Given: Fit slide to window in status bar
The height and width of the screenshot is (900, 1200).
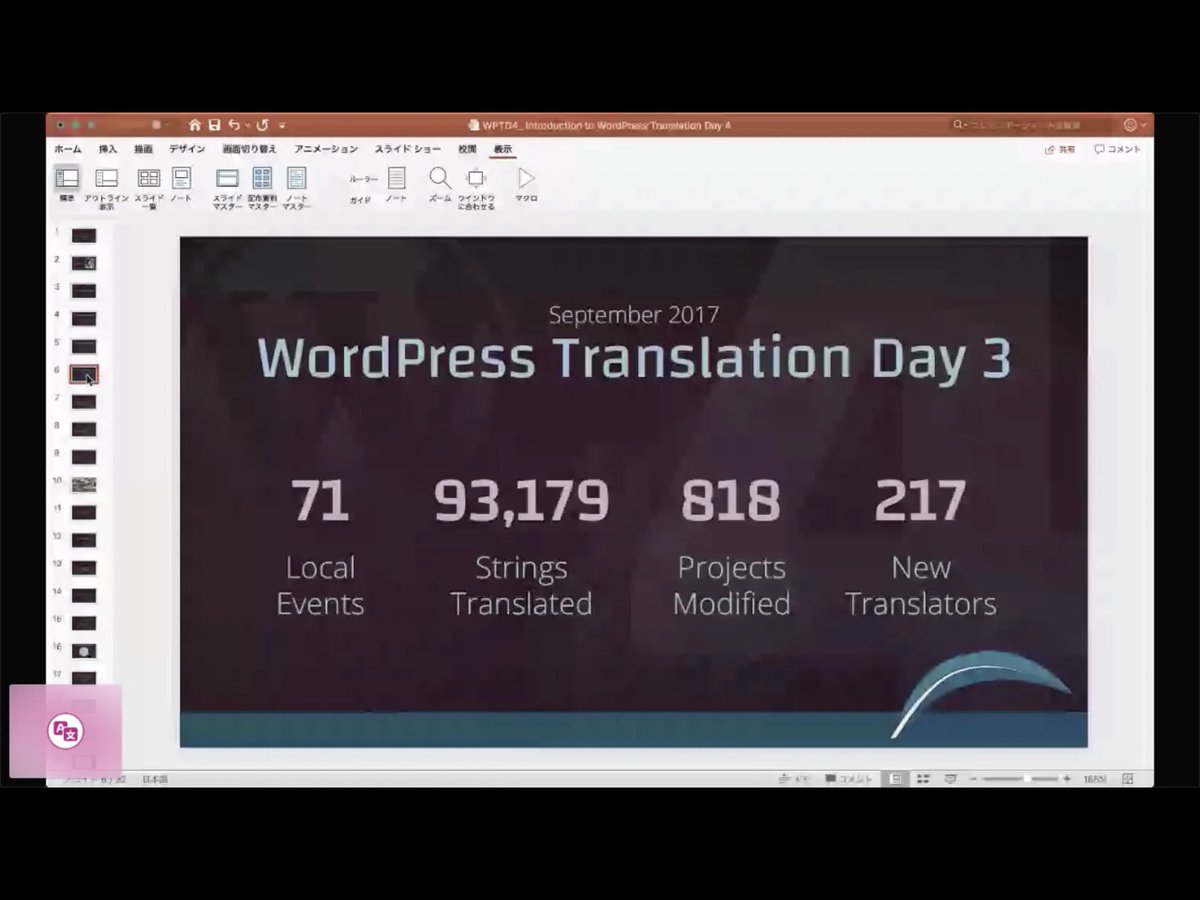Looking at the screenshot, I should pyautogui.click(x=1128, y=779).
